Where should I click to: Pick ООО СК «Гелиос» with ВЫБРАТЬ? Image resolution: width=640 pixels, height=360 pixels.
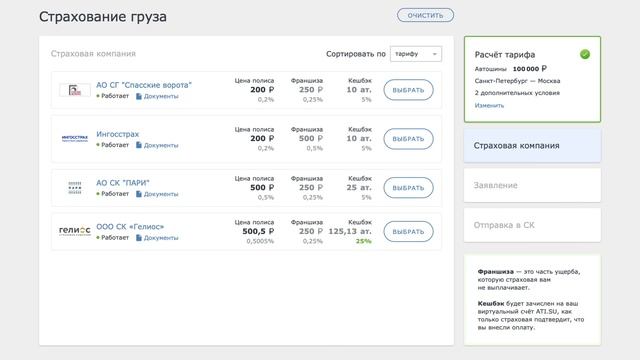408,231
